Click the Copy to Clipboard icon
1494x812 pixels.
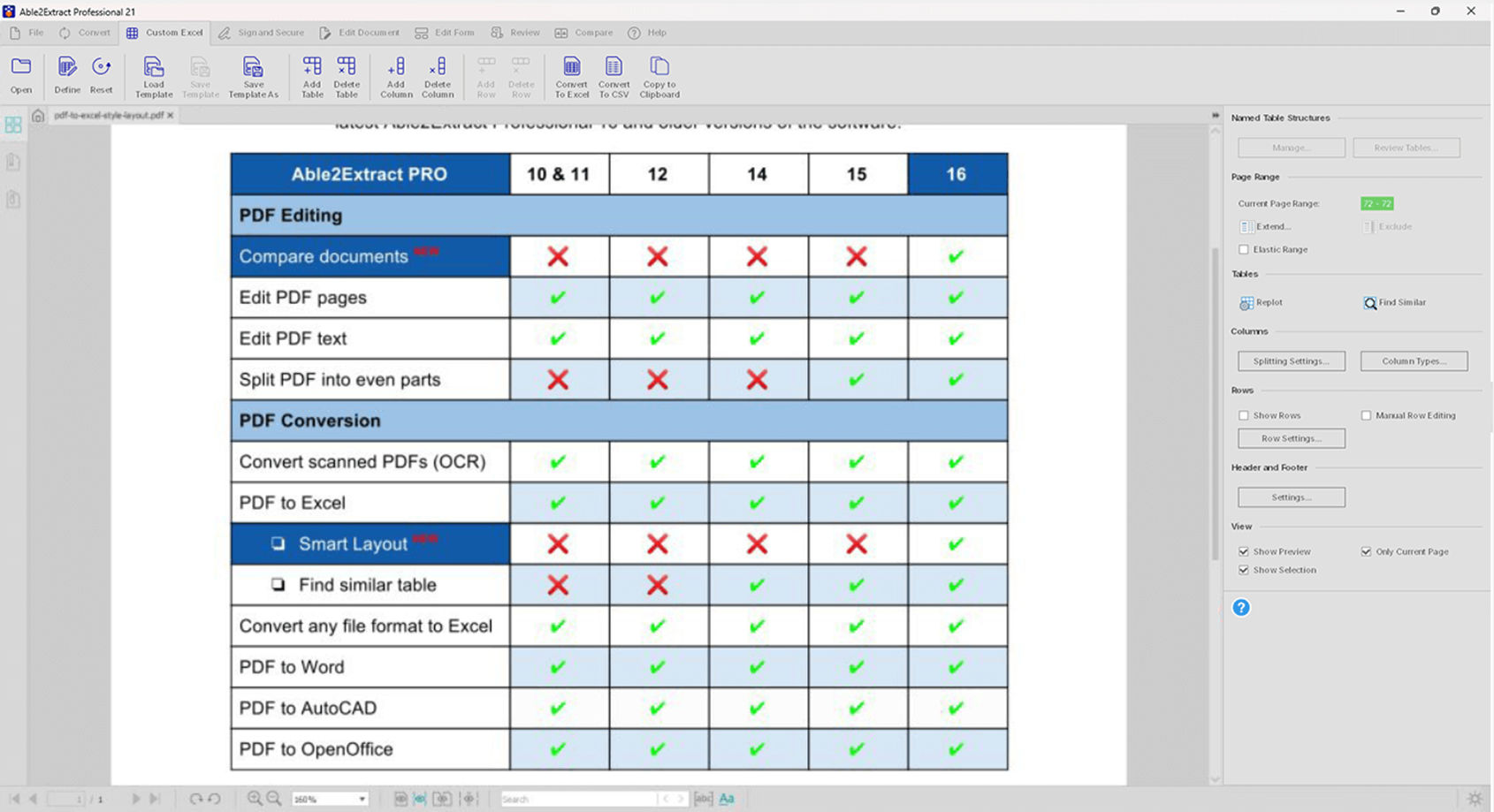pyautogui.click(x=659, y=75)
